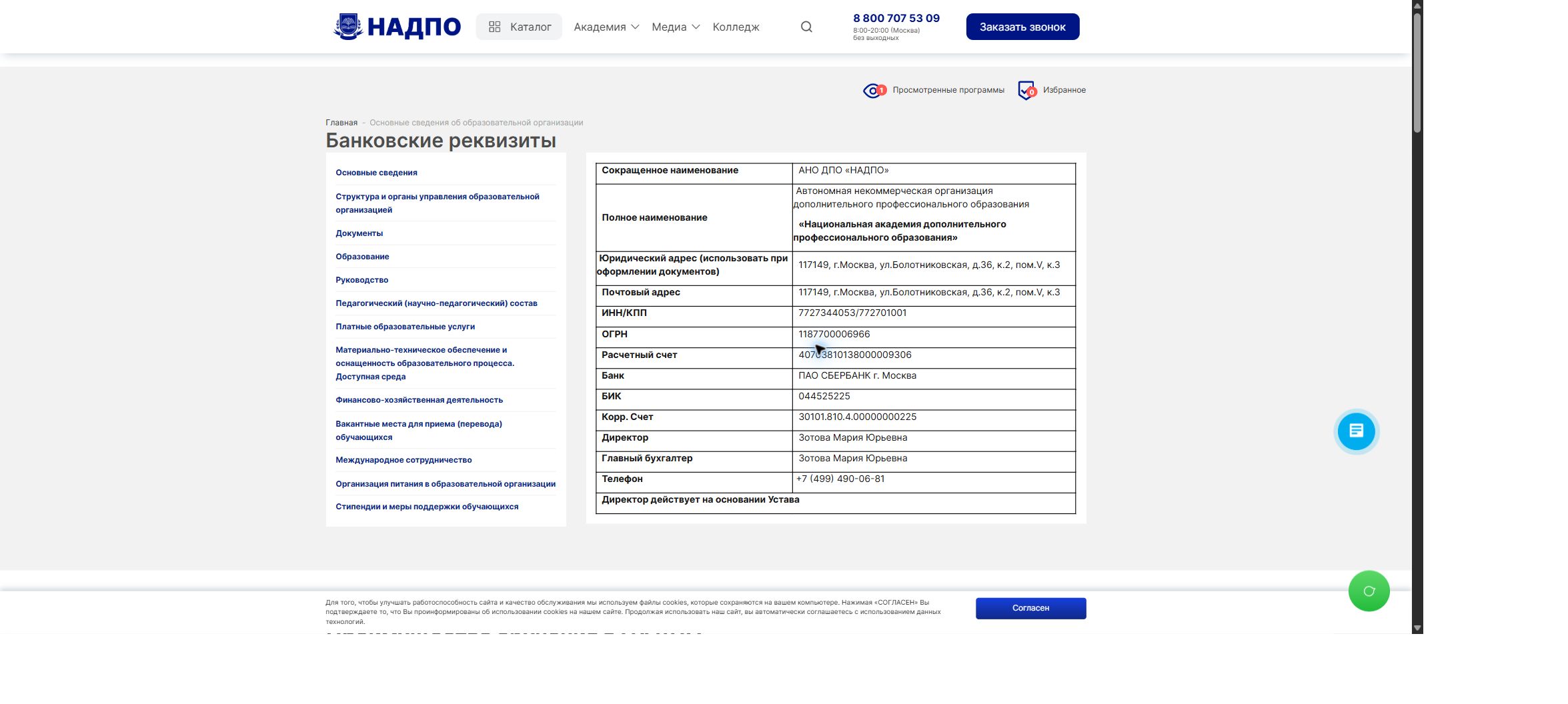1568x704 pixels.
Task: Open Стипендии и меры поддержки link
Action: [x=427, y=507]
